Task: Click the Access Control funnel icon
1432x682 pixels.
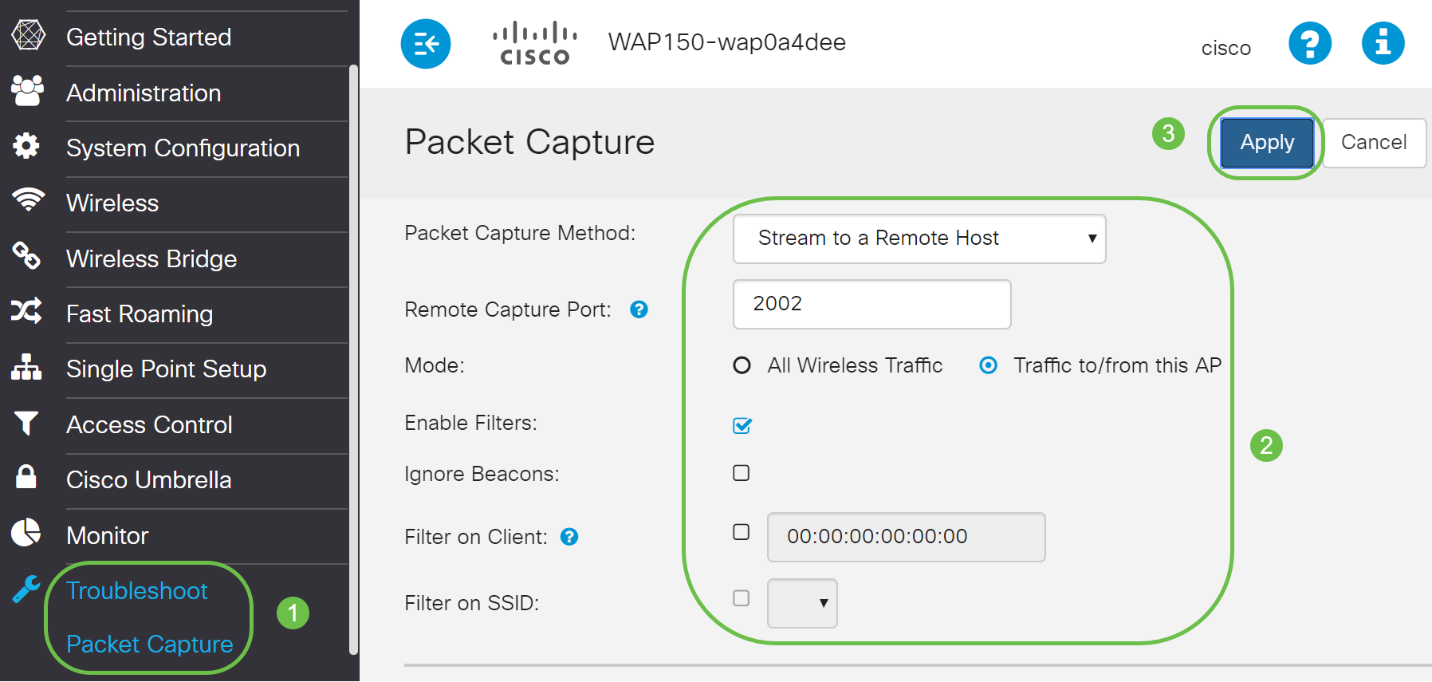Action: (x=26, y=424)
